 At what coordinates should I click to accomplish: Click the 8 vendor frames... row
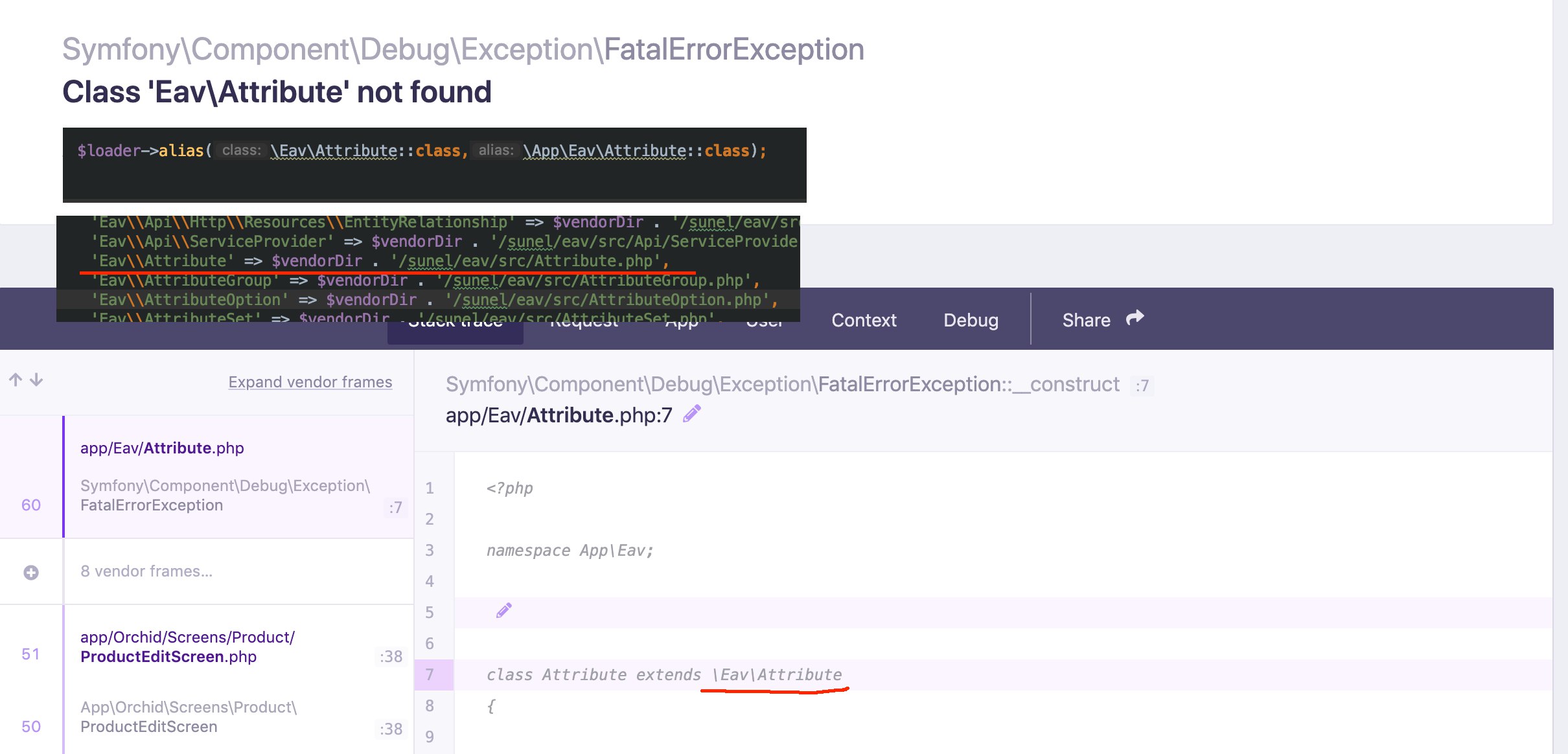coord(207,571)
